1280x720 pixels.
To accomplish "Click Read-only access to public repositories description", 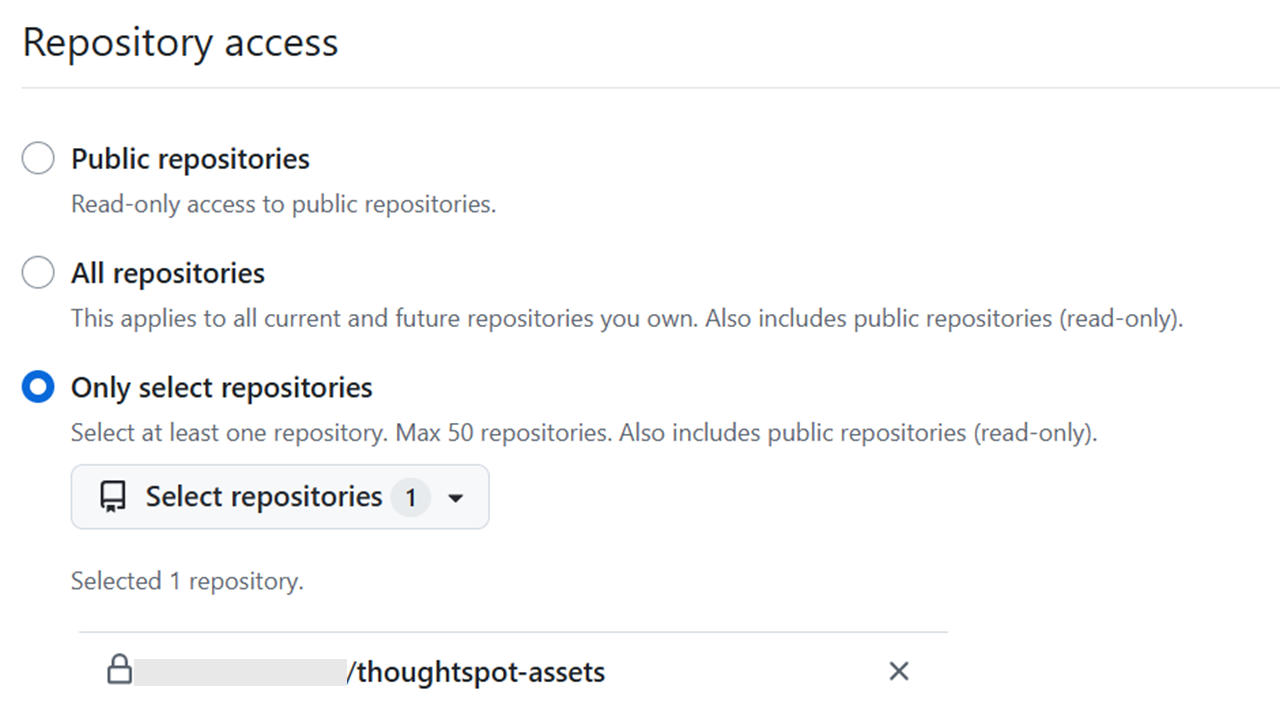I will 284,204.
